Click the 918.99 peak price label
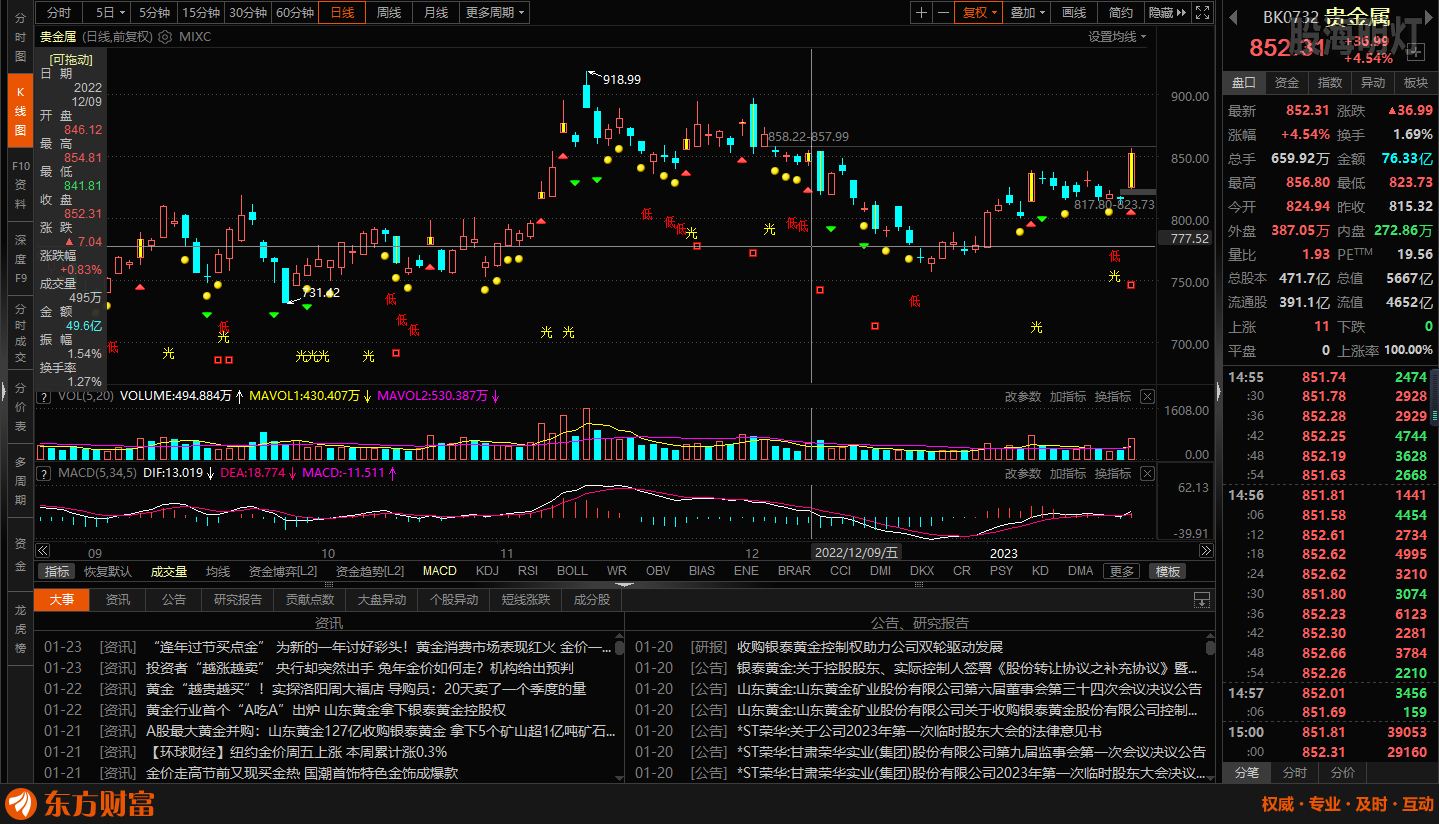The height and width of the screenshot is (824, 1439). pos(622,79)
